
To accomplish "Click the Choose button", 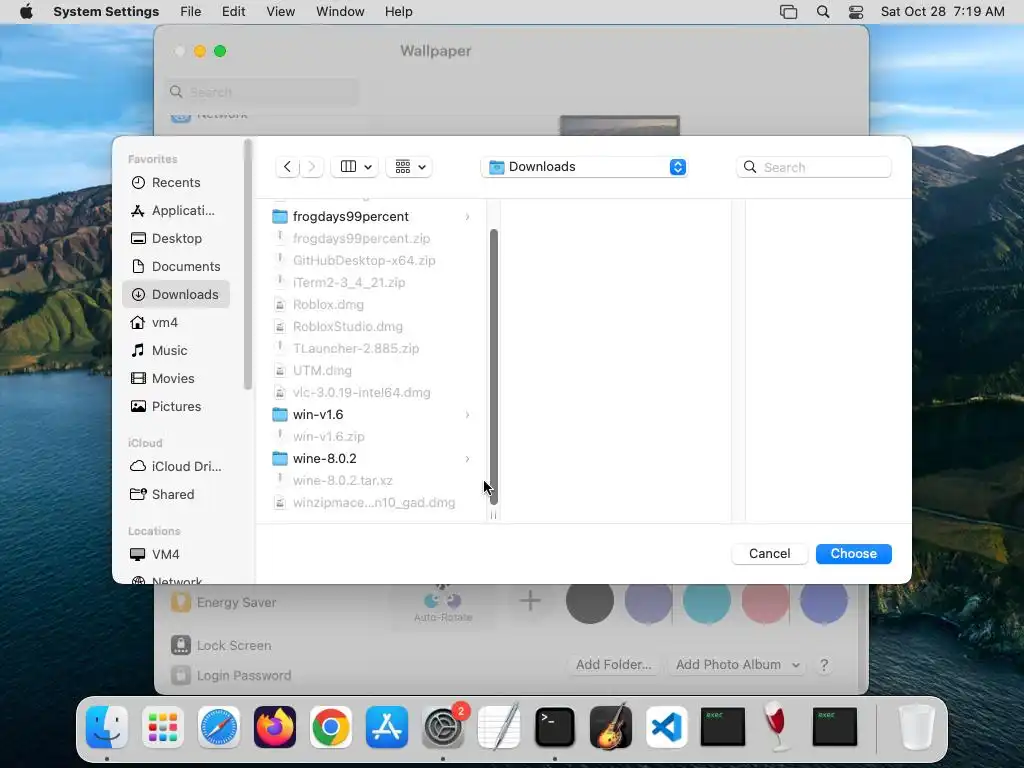I will pyautogui.click(x=854, y=554).
